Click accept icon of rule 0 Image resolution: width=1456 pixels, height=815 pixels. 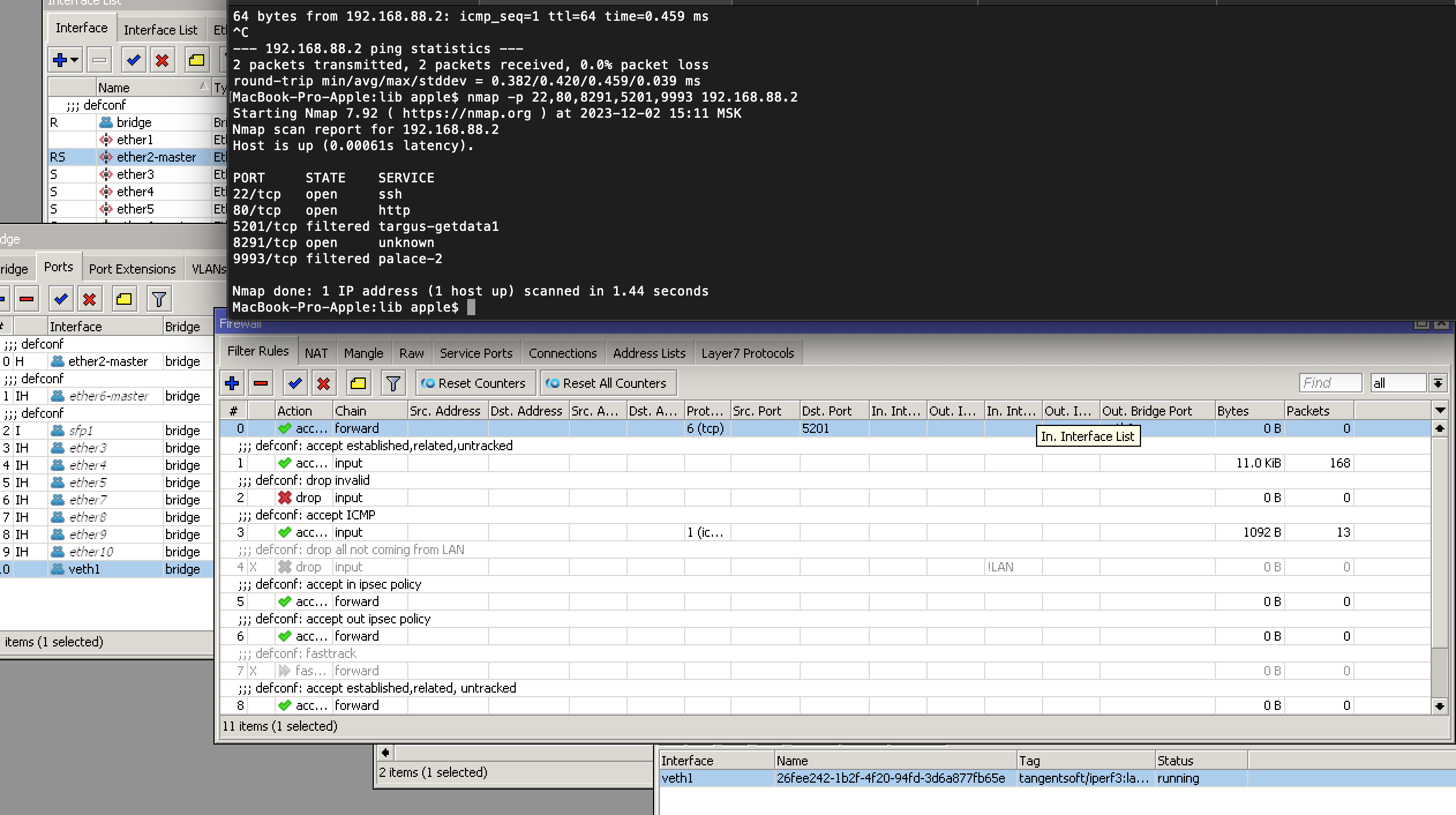(284, 428)
